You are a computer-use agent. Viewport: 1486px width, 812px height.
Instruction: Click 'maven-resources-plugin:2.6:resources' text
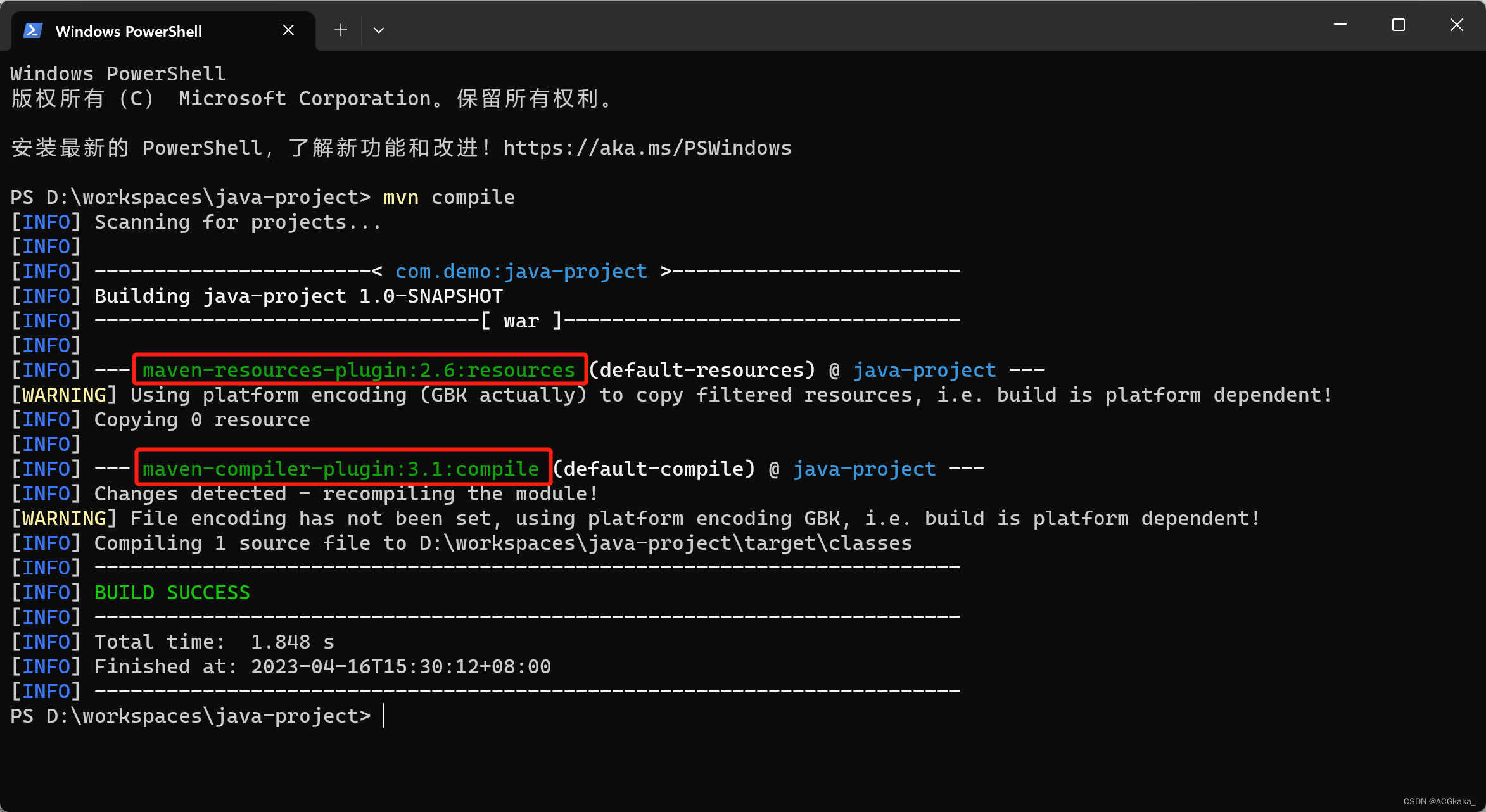point(359,370)
